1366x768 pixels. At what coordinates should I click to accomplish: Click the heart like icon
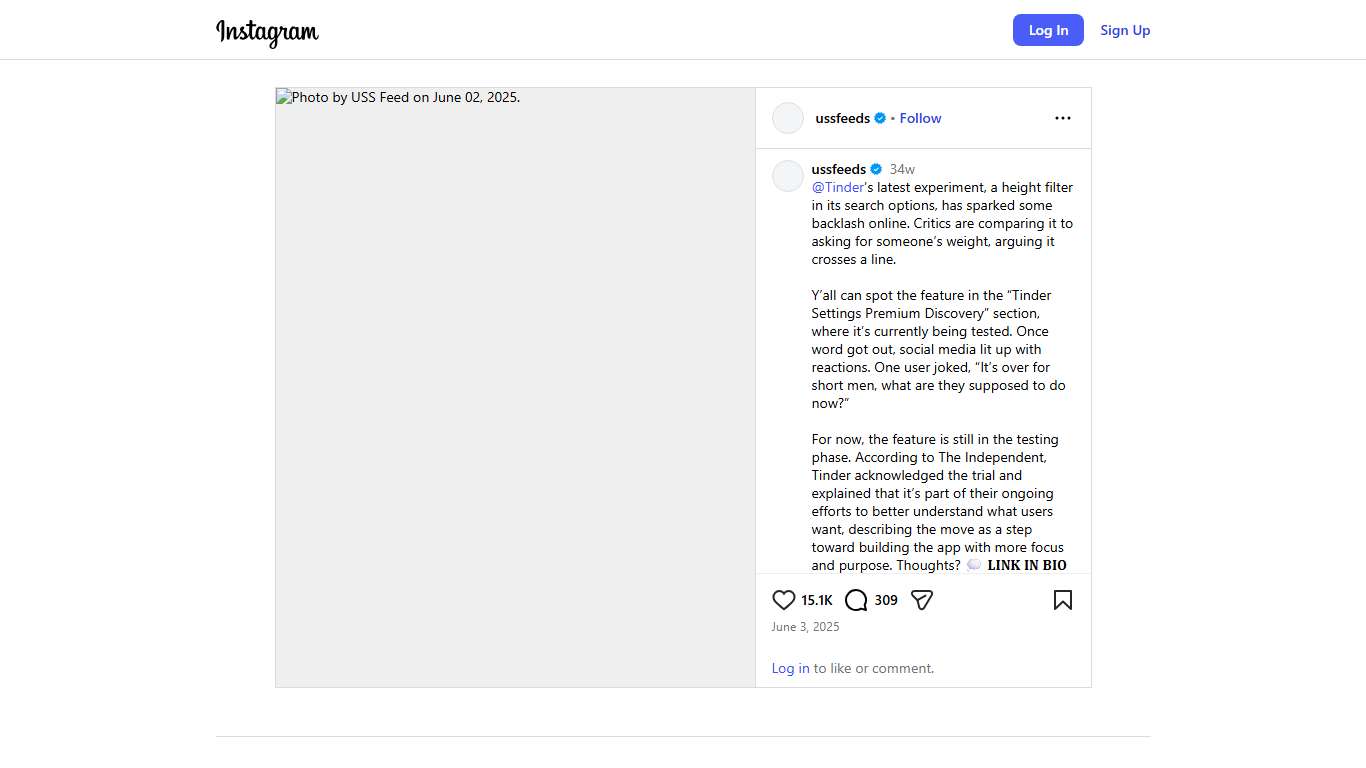[x=784, y=600]
